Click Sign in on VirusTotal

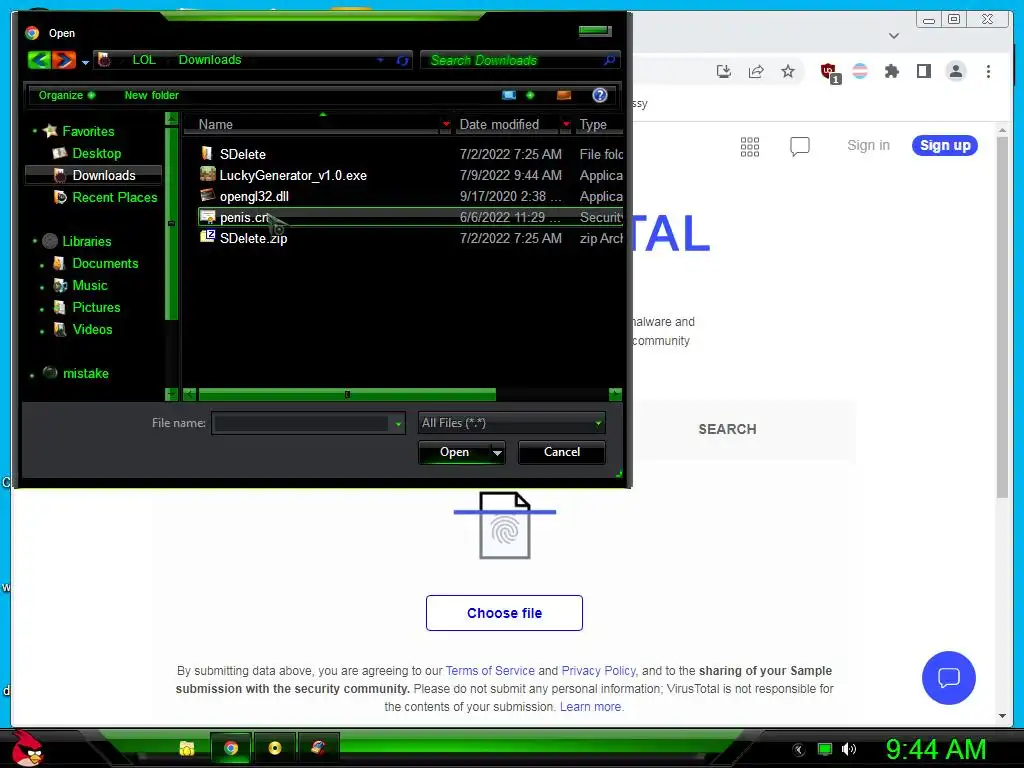[868, 145]
